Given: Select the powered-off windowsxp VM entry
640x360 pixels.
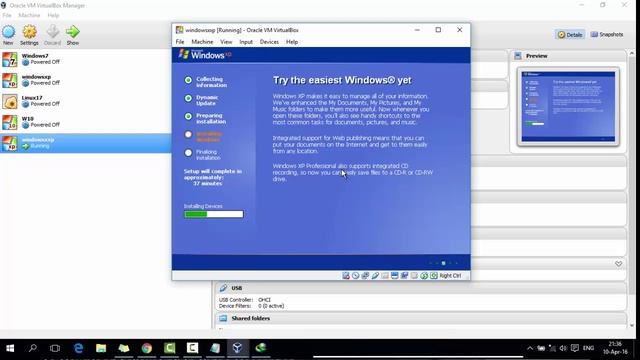Looking at the screenshot, I should tap(85, 80).
